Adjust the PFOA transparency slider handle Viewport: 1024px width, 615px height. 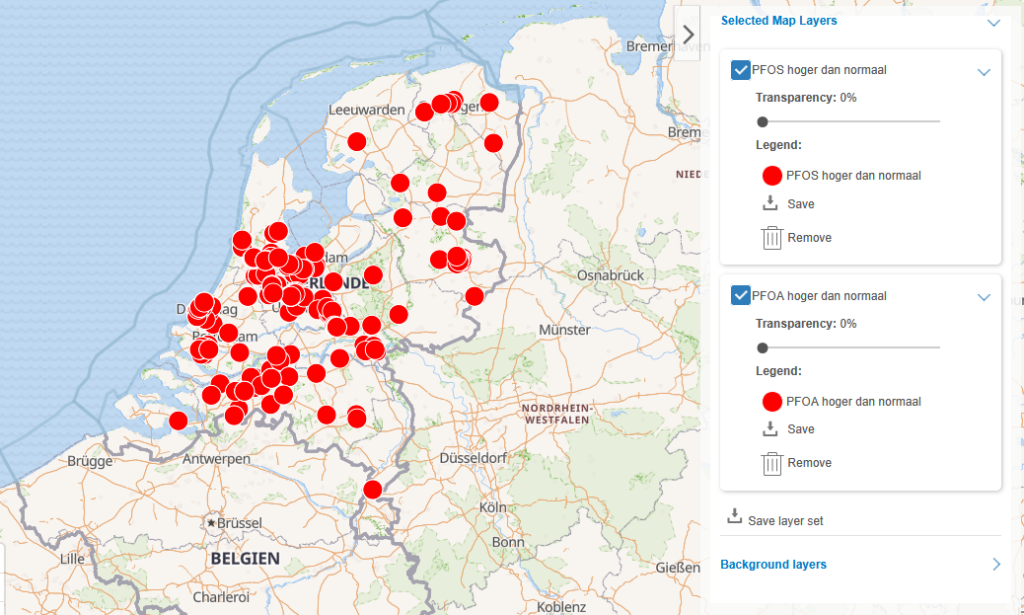pos(762,348)
